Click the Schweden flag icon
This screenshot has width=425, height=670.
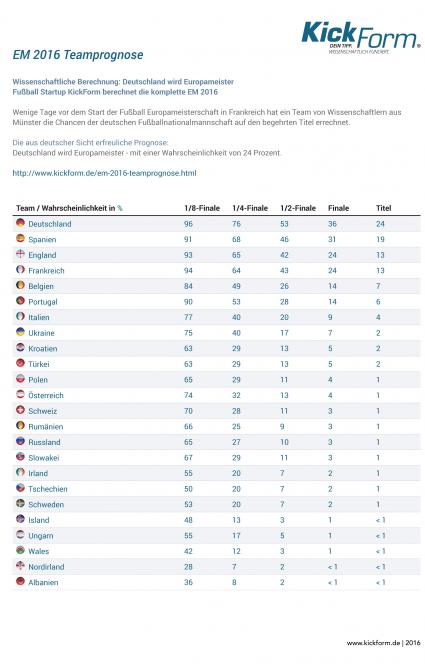pyautogui.click(x=20, y=503)
